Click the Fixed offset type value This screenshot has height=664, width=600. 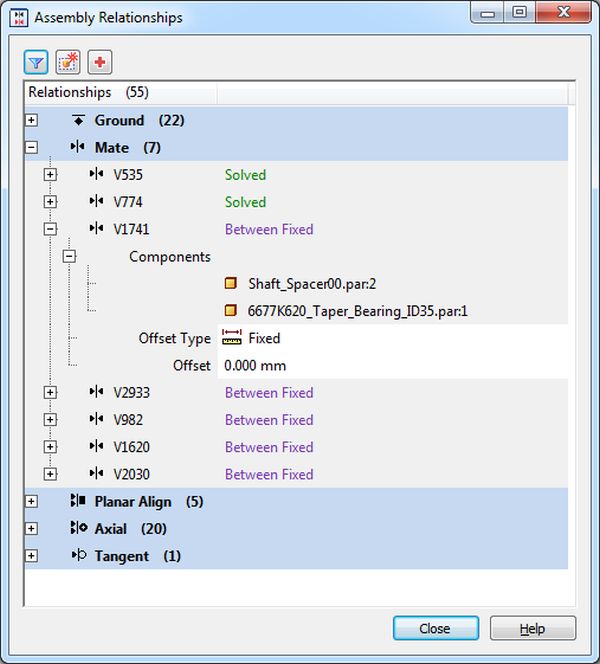click(264, 338)
